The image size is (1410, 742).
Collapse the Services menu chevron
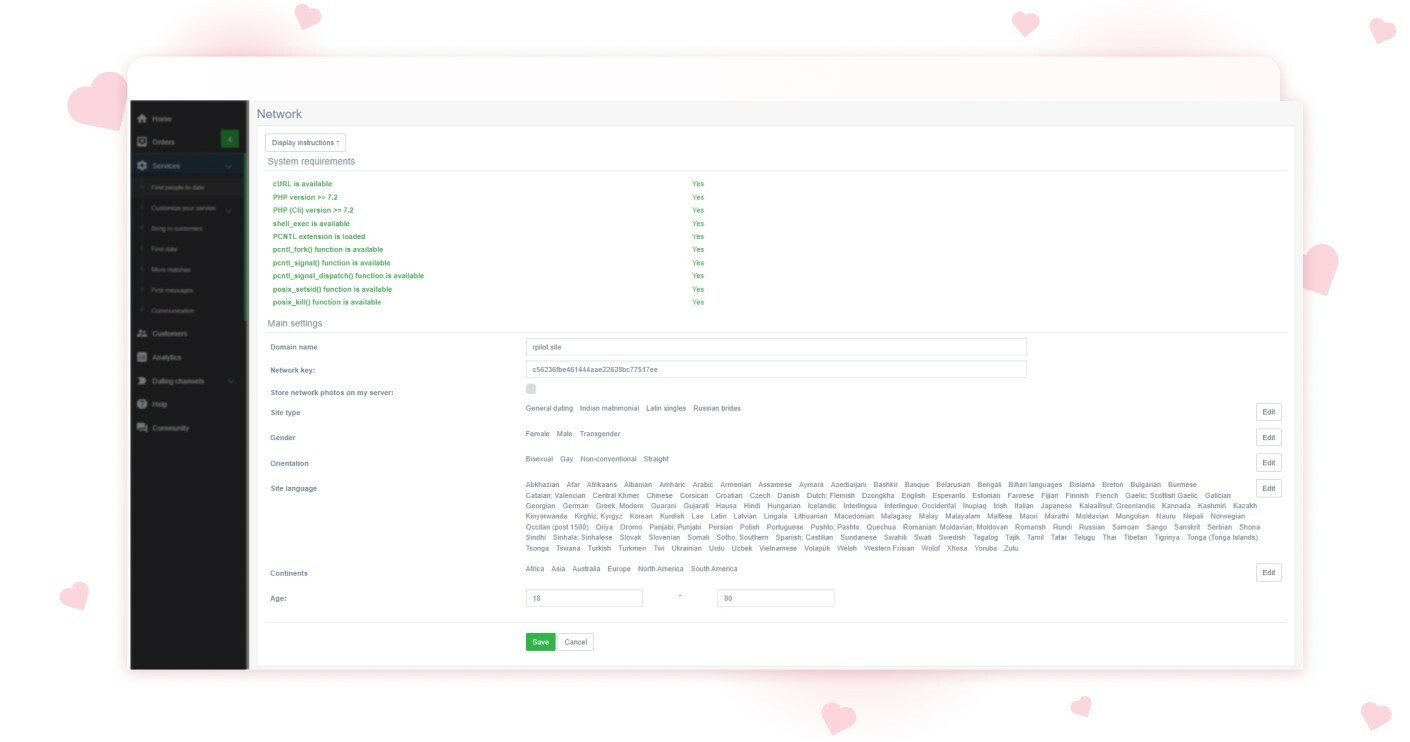[x=230, y=165]
